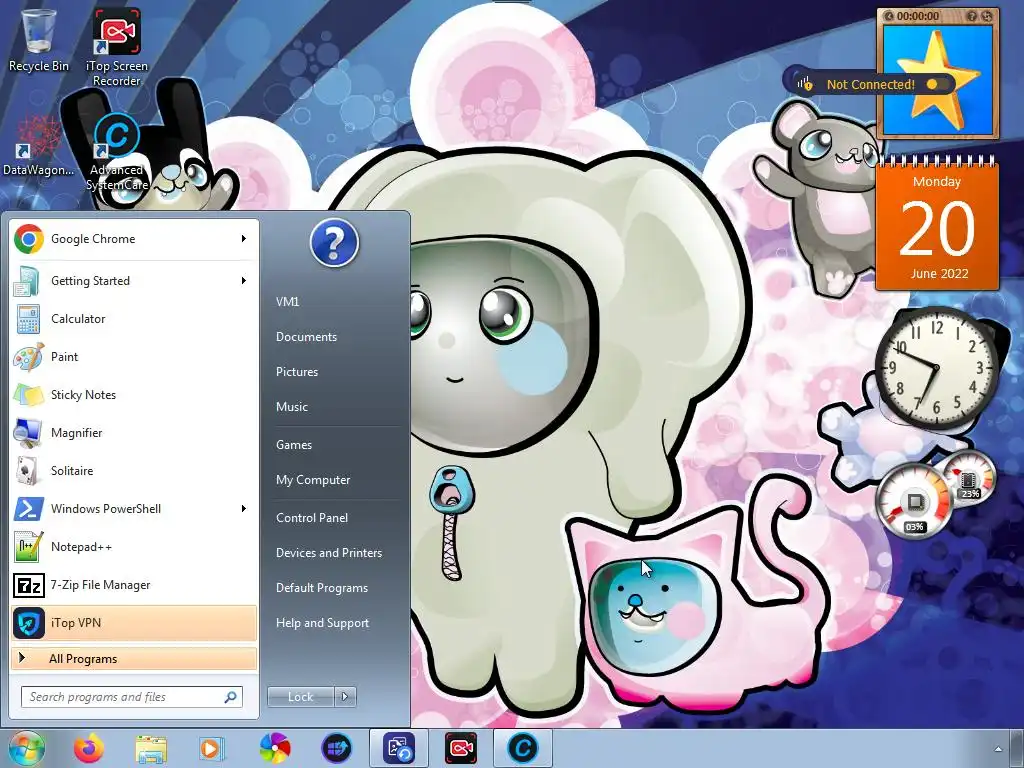Click the user account help picture
Viewport: 1024px width, 768px height.
coord(334,243)
